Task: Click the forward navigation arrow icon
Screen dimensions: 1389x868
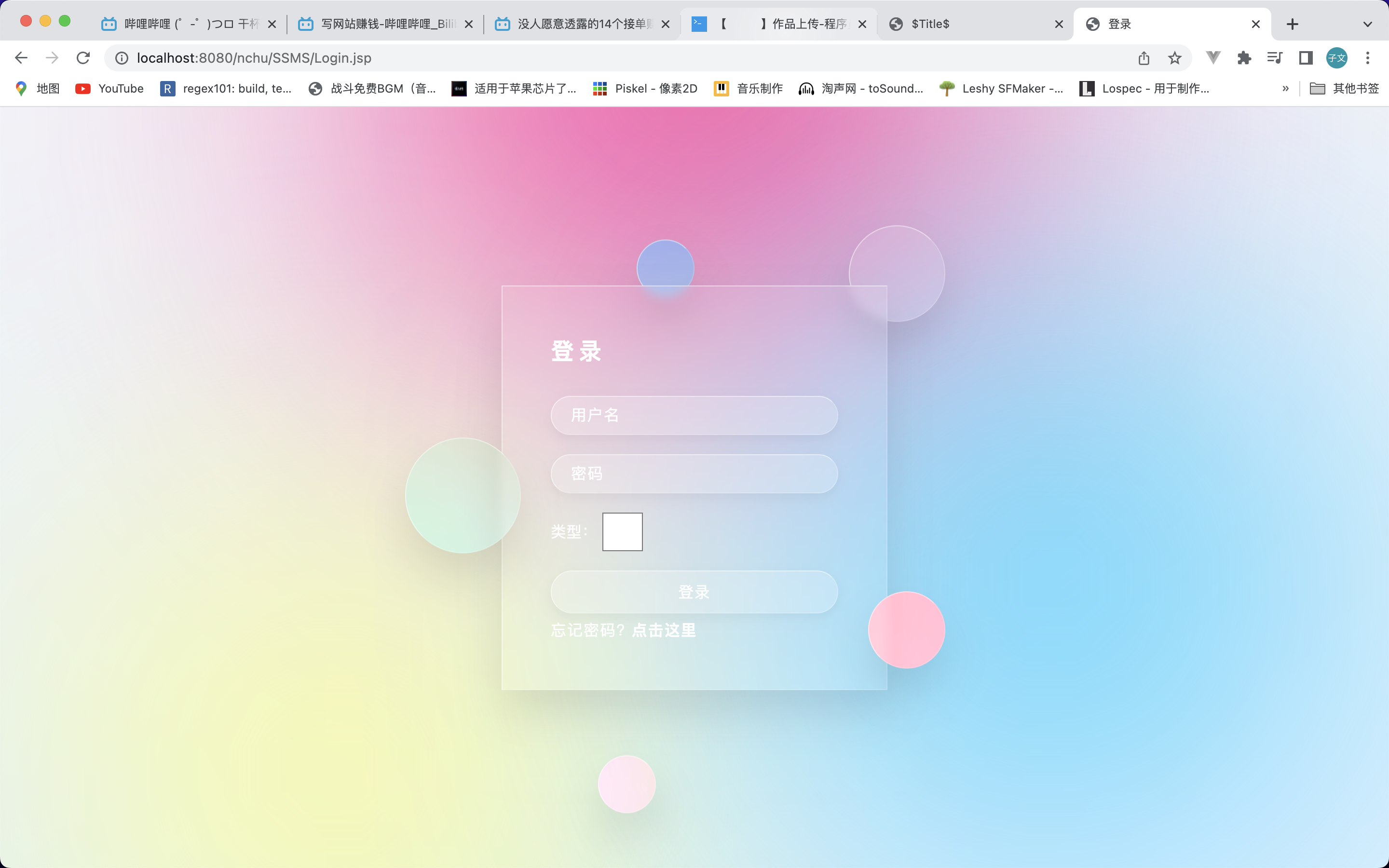Action: tap(52, 57)
